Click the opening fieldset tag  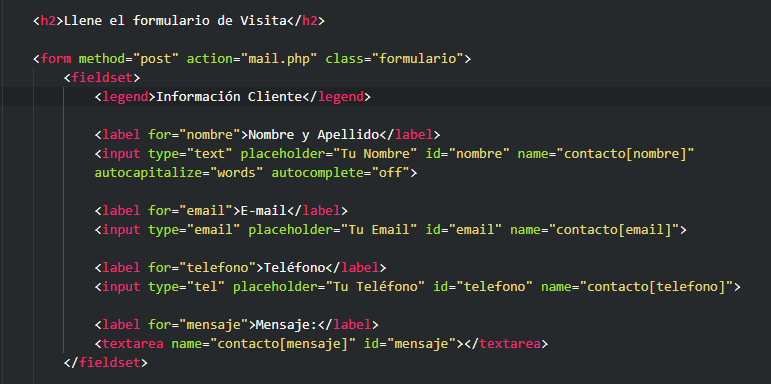pos(102,78)
